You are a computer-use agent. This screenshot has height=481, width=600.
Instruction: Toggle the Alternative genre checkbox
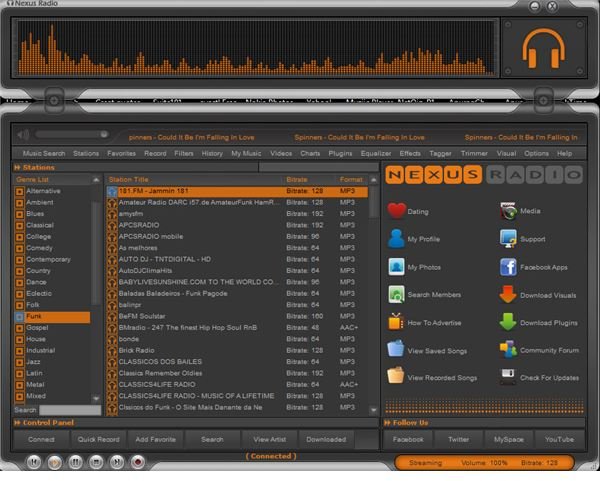coord(20,191)
